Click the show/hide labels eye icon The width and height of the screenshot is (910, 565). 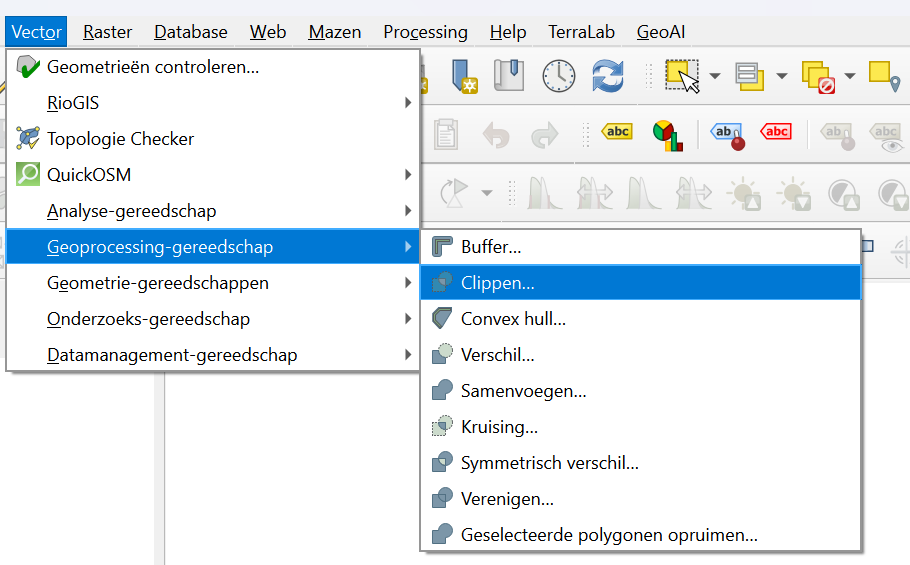click(887, 137)
